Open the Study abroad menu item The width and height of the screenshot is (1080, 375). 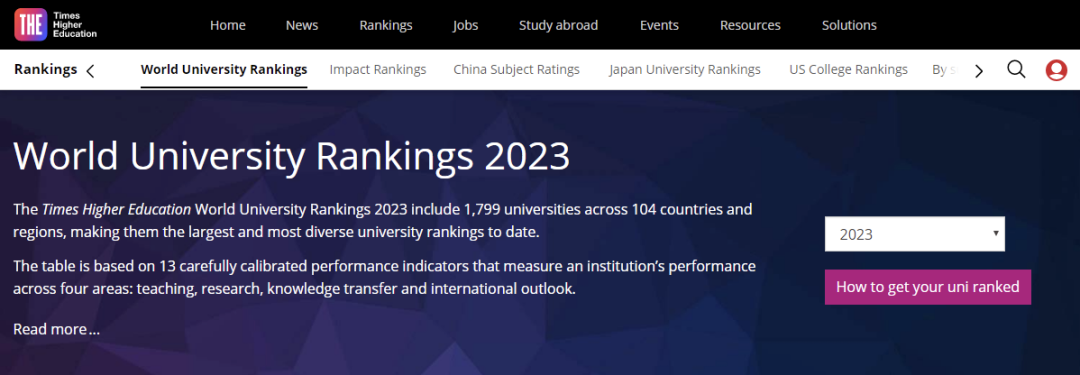tap(559, 26)
